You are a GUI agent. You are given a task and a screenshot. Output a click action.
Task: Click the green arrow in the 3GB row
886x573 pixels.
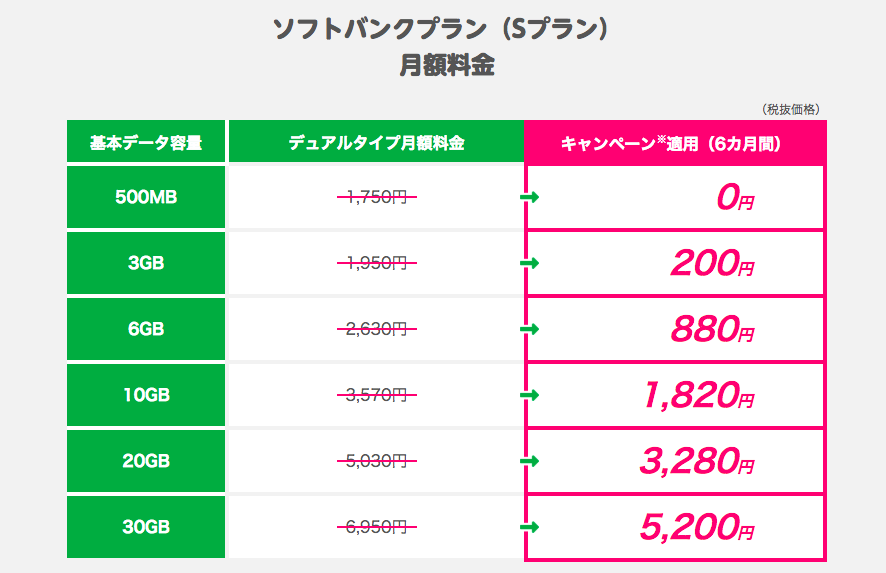[x=529, y=263]
